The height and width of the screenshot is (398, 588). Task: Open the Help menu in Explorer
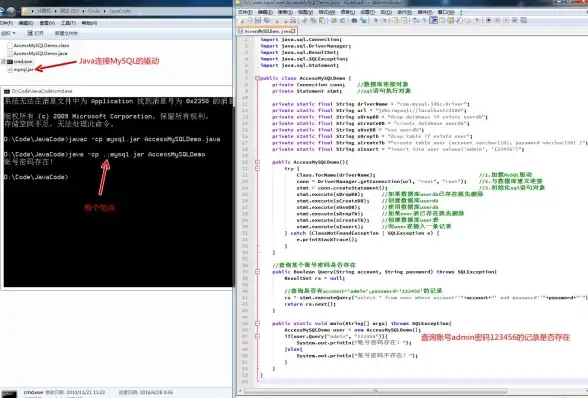[x=89, y=23]
